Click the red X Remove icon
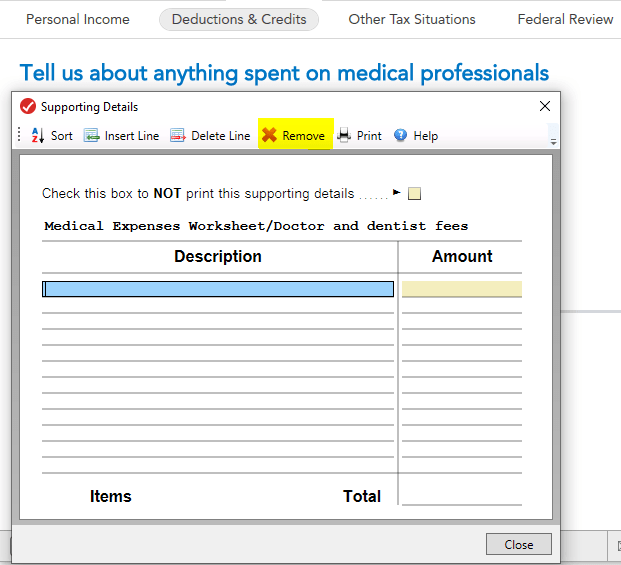621x565 pixels. 269,135
